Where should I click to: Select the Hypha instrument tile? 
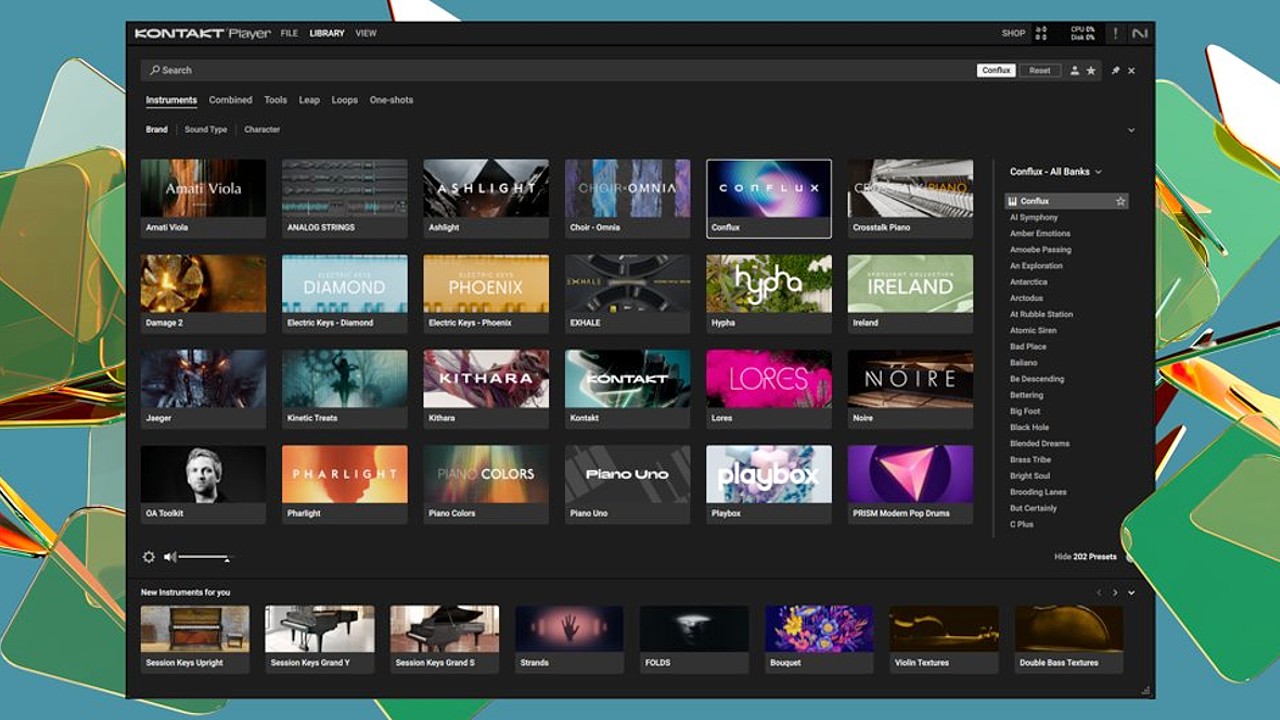(x=769, y=294)
